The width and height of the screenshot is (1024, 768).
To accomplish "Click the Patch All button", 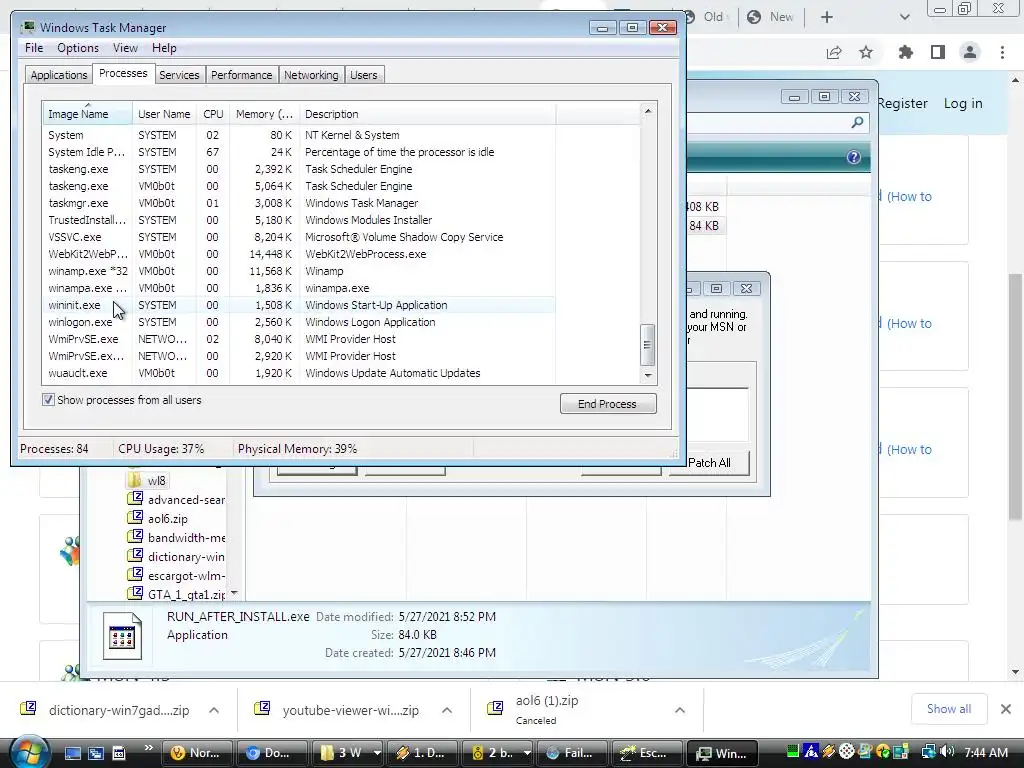I will (709, 462).
